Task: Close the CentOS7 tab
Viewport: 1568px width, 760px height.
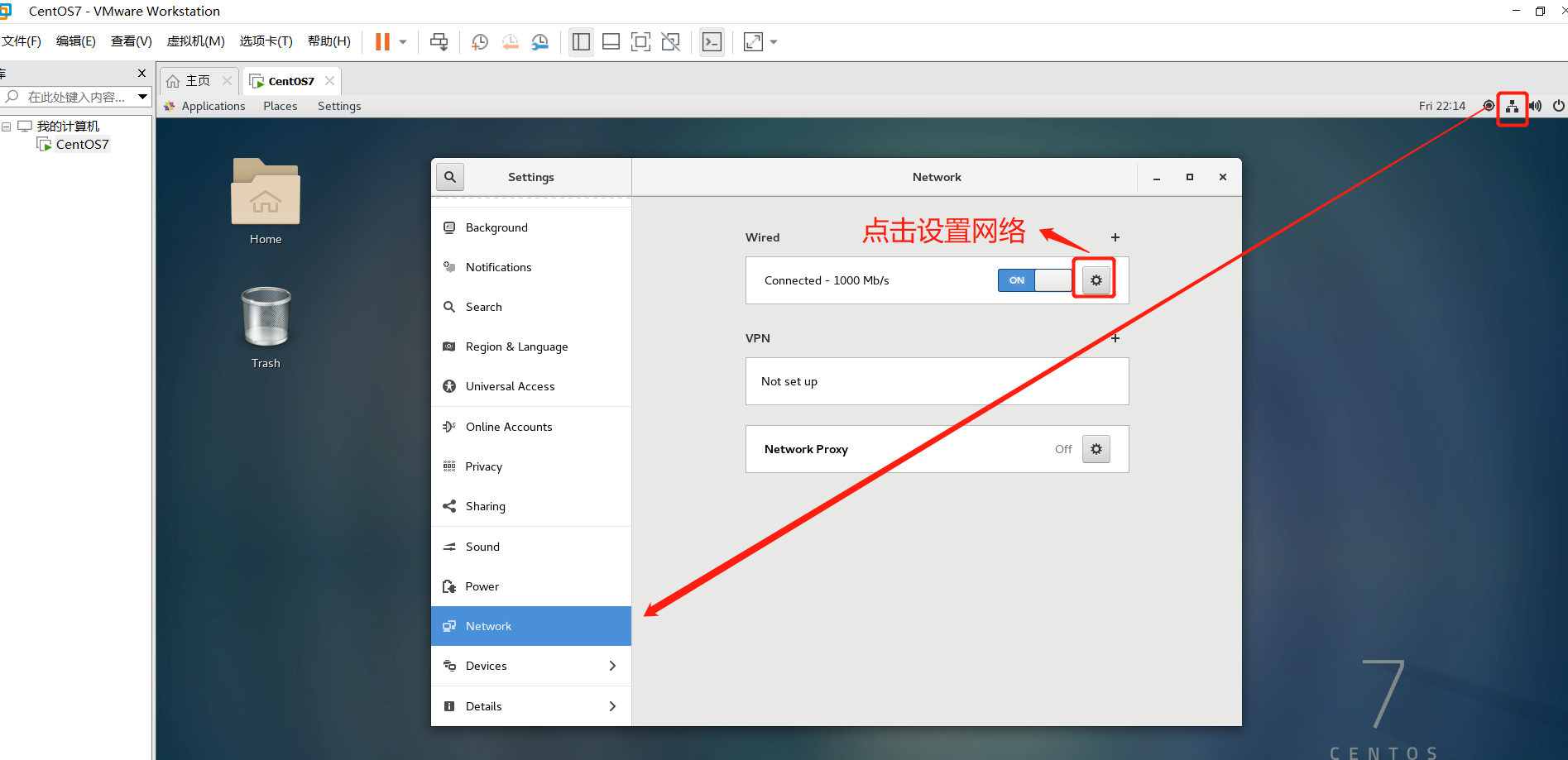Action: (x=330, y=80)
